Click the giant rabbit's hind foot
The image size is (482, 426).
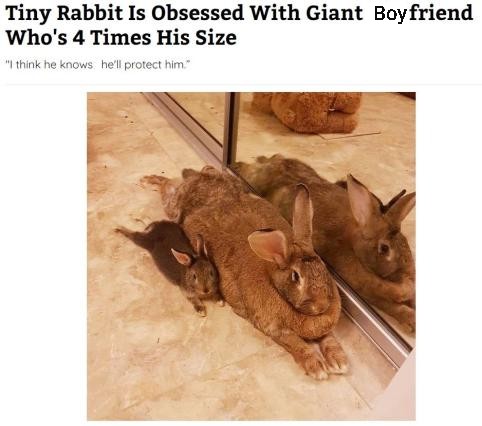coord(157,183)
